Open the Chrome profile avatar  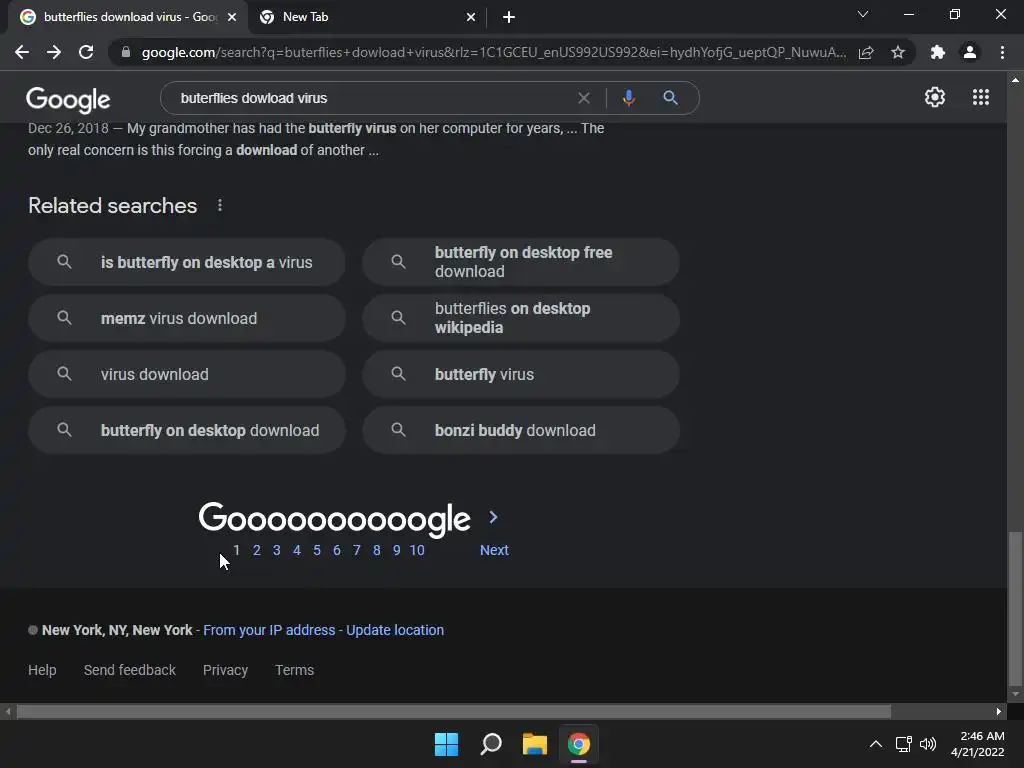(970, 52)
